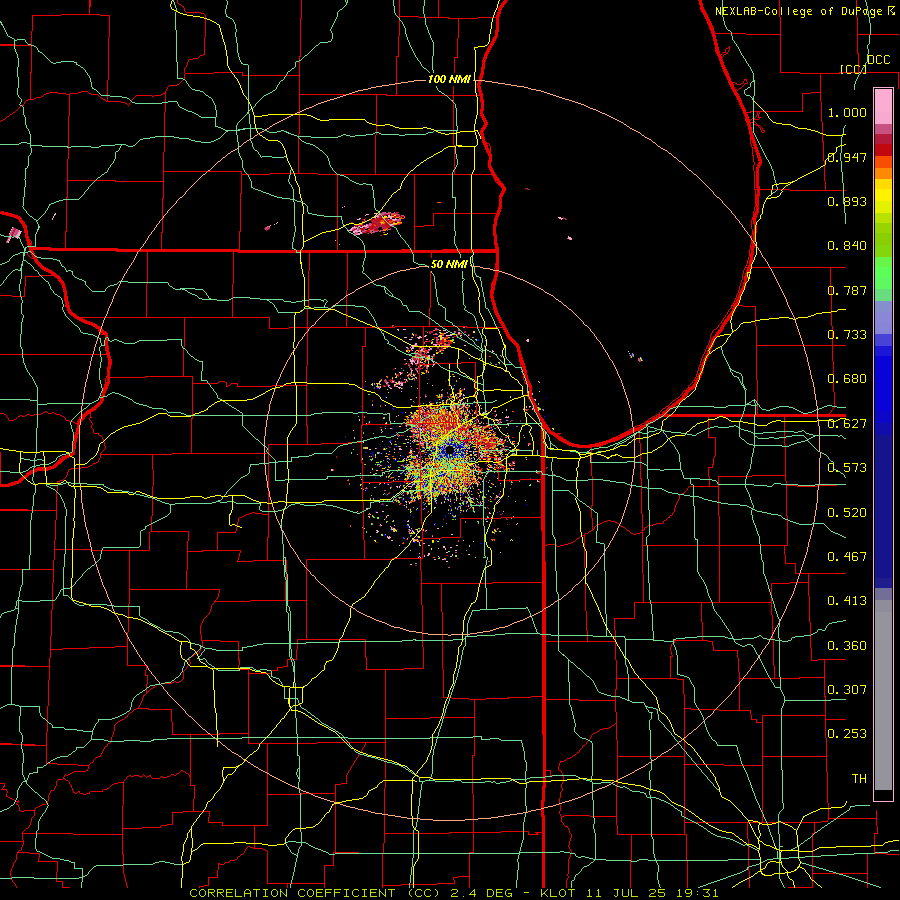The width and height of the screenshot is (900, 900).
Task: Click the small pink echo at the far west edge
Action: point(15,234)
